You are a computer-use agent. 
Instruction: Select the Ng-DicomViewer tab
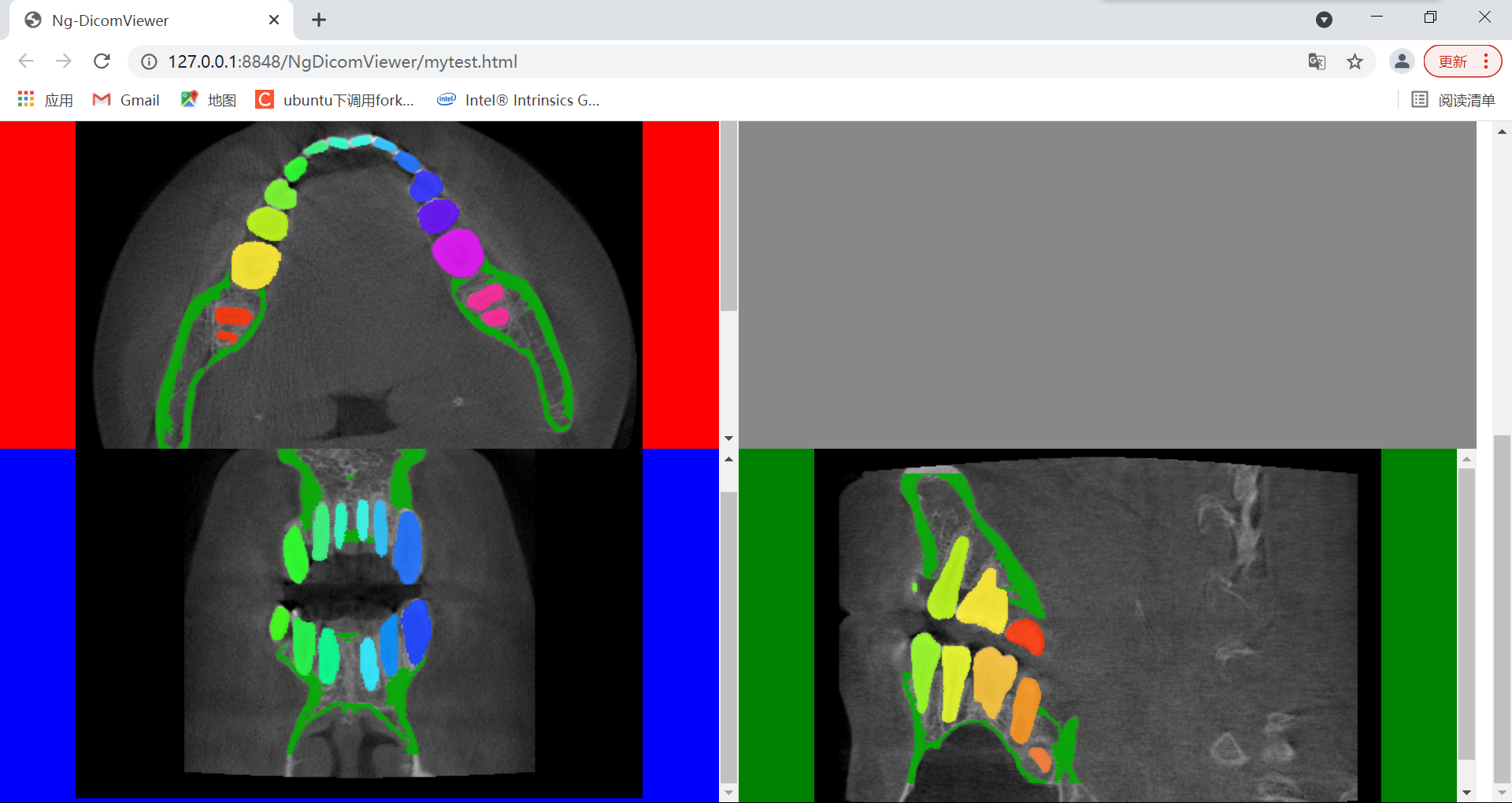point(151,20)
